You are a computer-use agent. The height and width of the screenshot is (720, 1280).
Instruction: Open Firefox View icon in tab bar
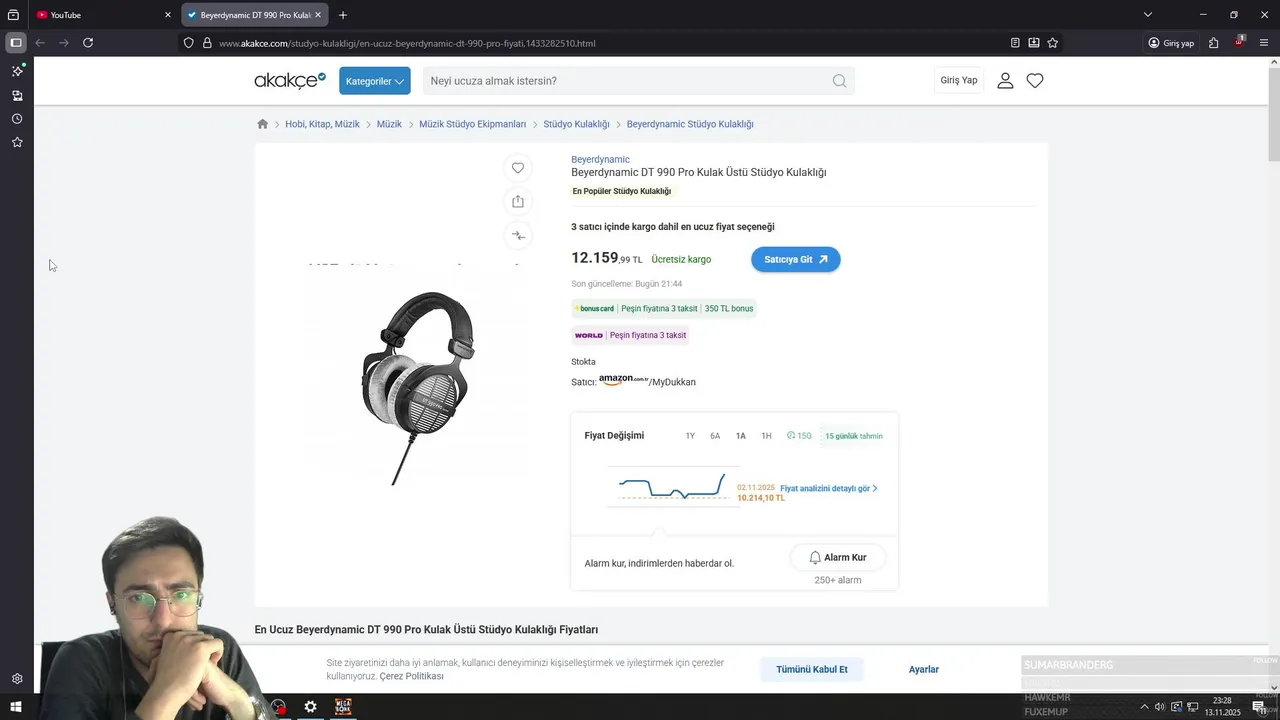(13, 15)
